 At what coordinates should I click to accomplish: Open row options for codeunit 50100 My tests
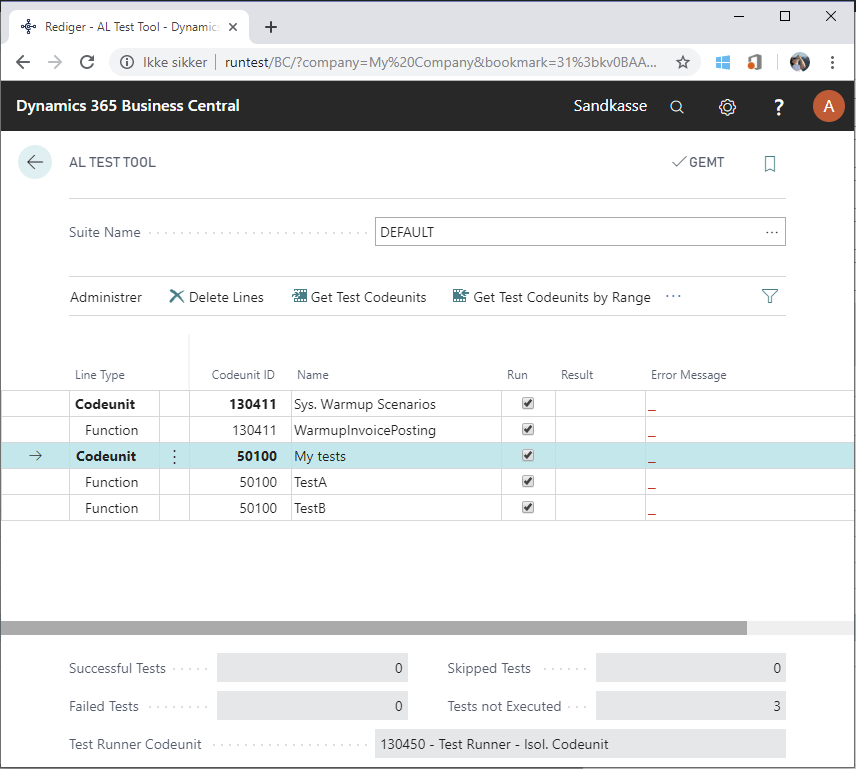click(x=174, y=456)
